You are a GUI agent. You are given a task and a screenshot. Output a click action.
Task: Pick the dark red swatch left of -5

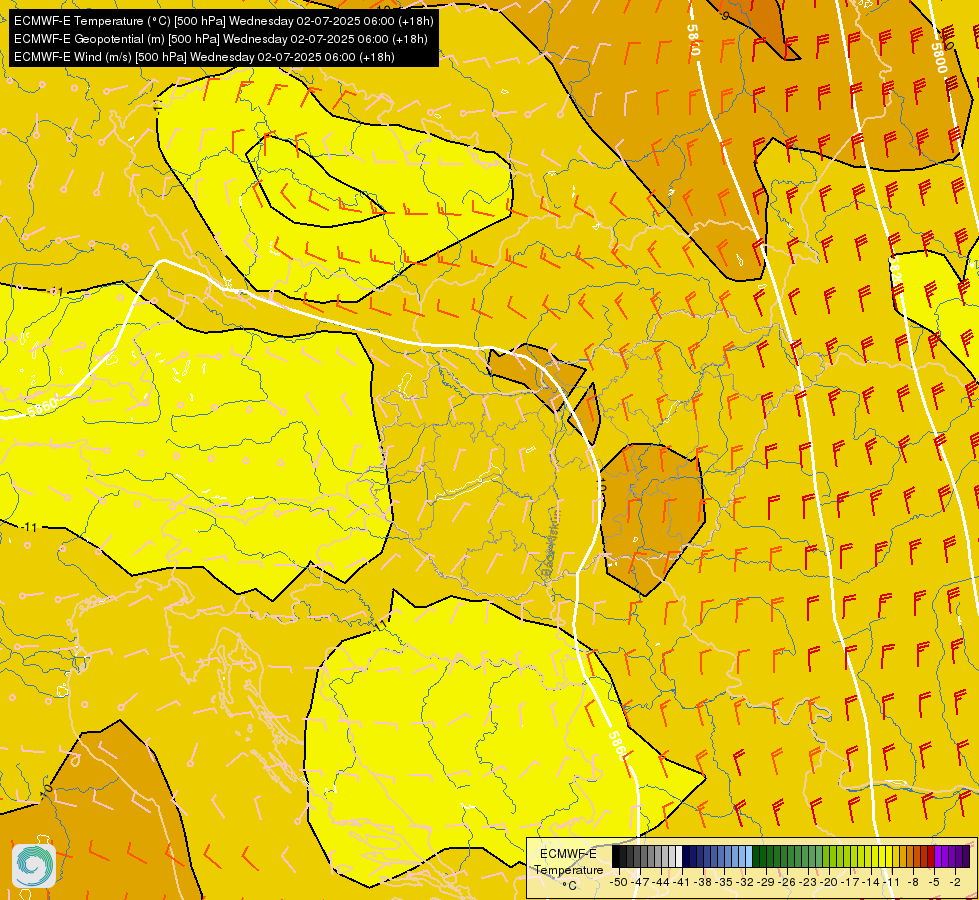pyautogui.click(x=931, y=857)
